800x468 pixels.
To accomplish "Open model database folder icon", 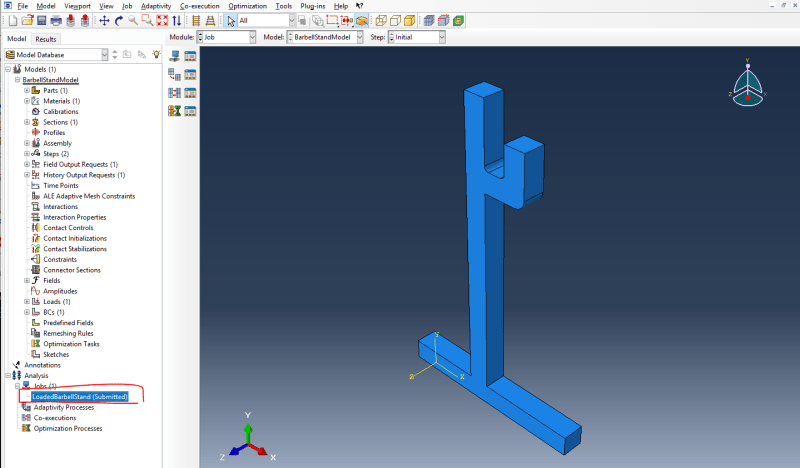I will coord(27,21).
